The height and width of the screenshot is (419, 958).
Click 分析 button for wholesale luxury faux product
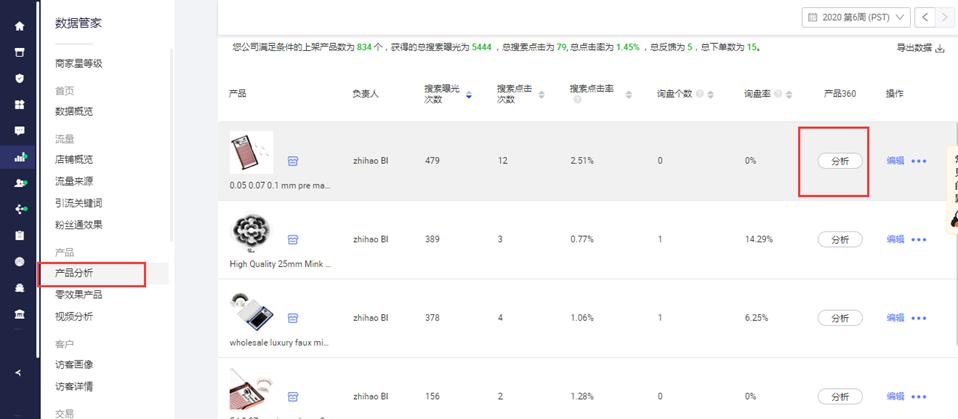[x=840, y=318]
